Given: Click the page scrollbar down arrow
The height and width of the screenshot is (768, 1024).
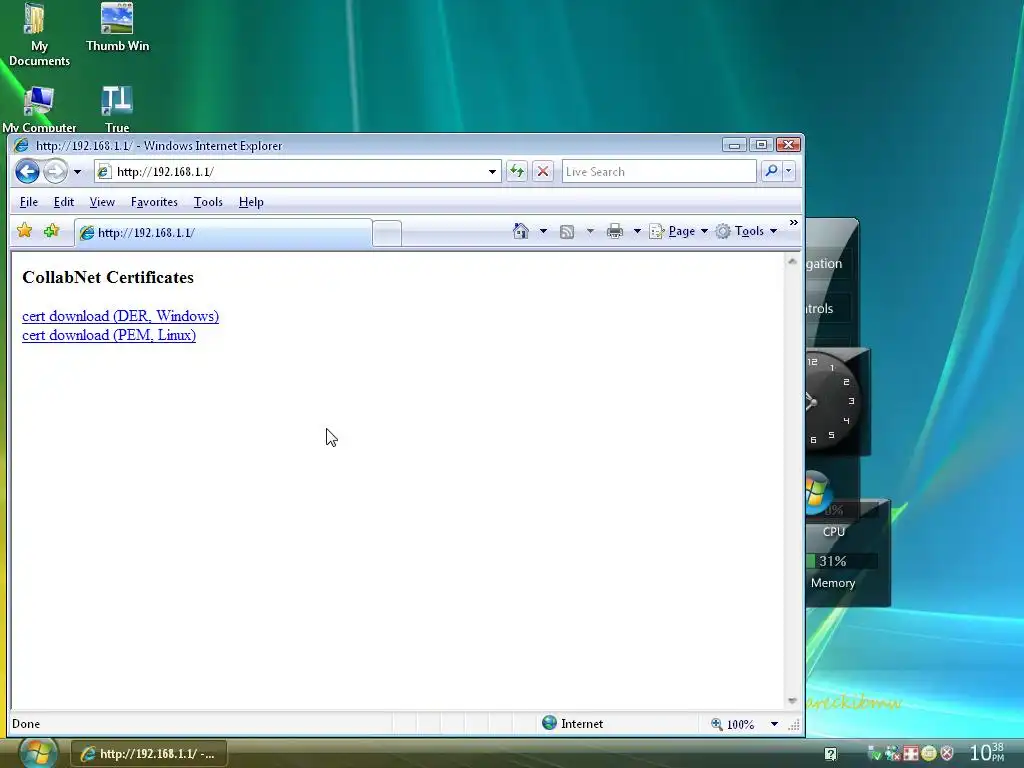Looking at the screenshot, I should tap(792, 701).
